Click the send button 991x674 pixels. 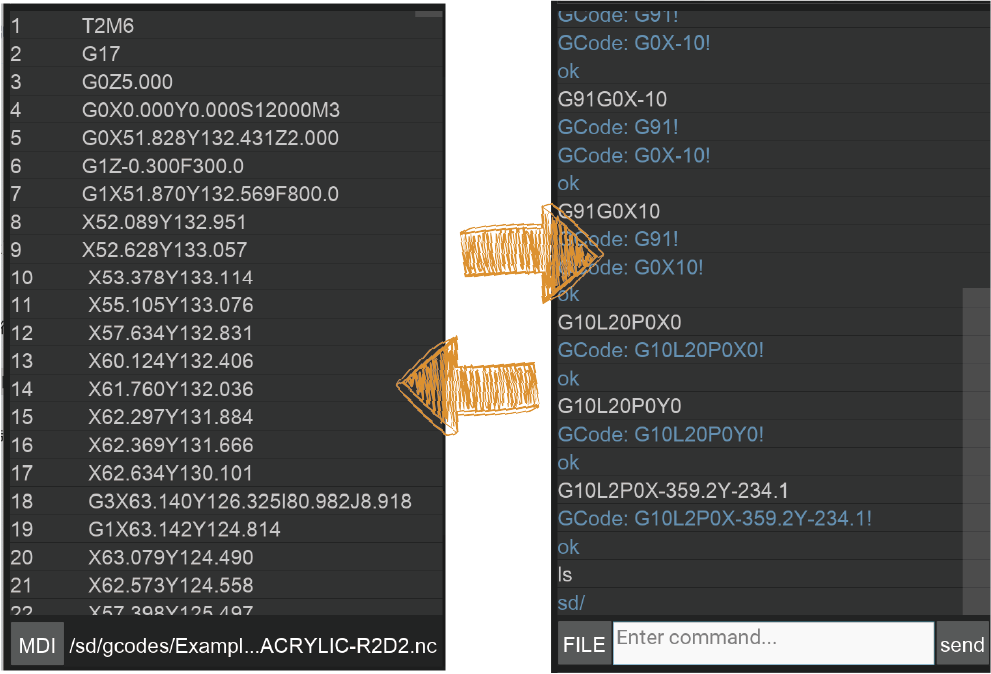click(962, 644)
